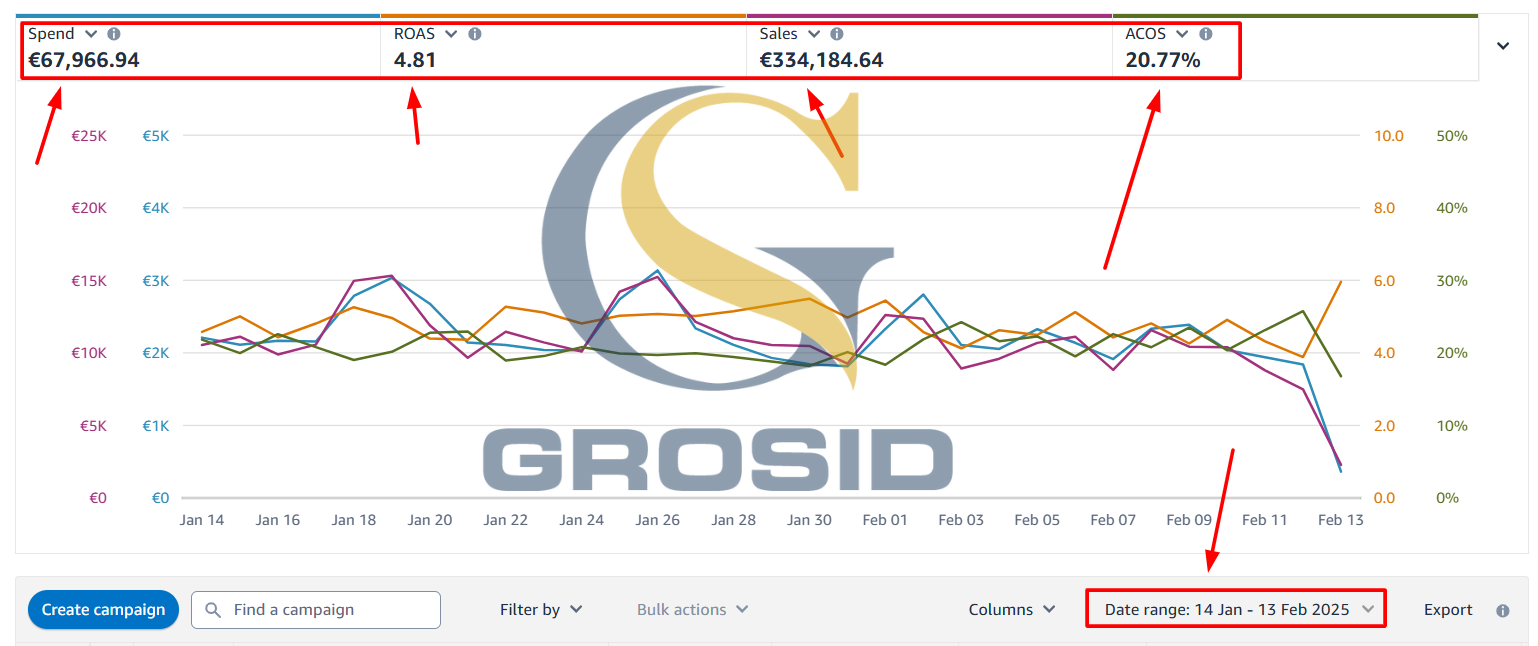Click the search magnifier icon in campaign finder
The height and width of the screenshot is (646, 1538).
(x=213, y=610)
